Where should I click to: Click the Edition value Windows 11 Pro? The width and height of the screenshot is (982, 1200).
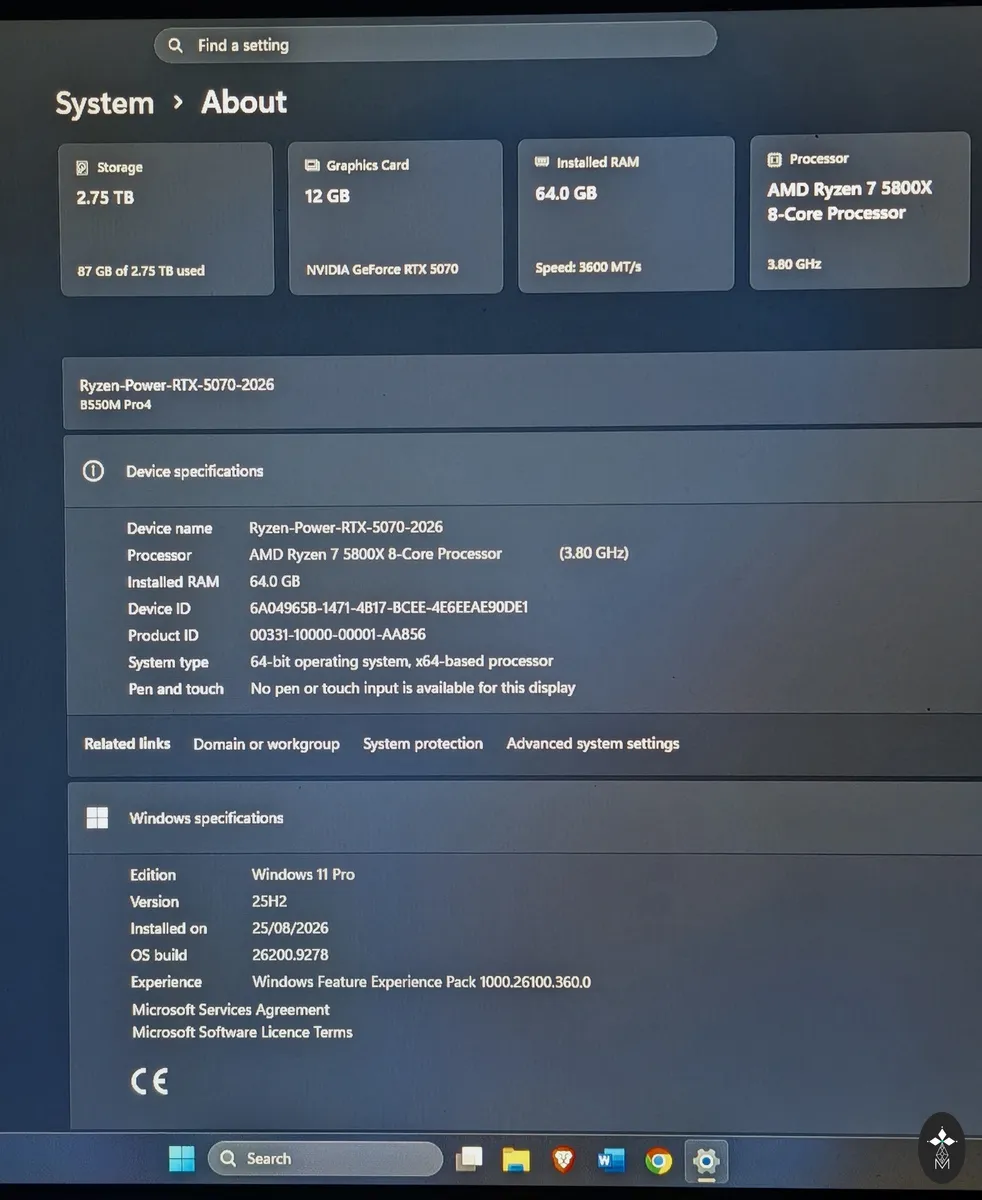click(303, 874)
